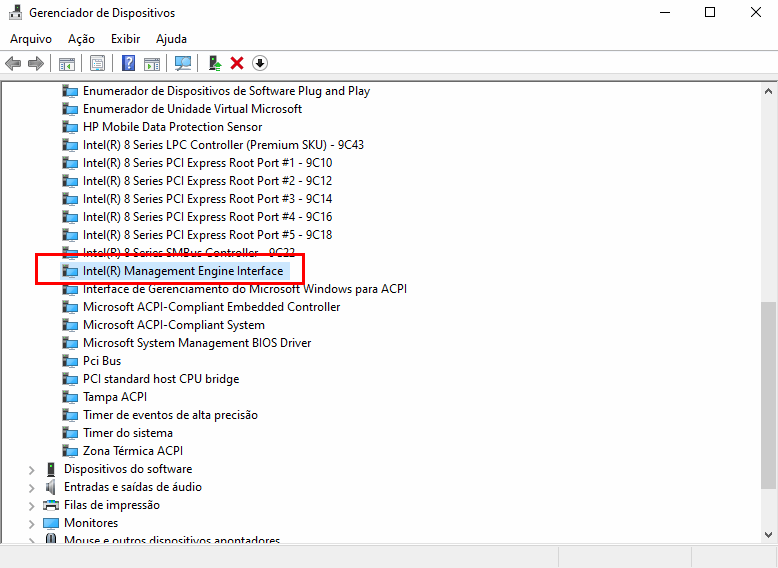Close the Gerenciador de Dispositivos window
Screen dimensions: 778x568
[756, 12]
